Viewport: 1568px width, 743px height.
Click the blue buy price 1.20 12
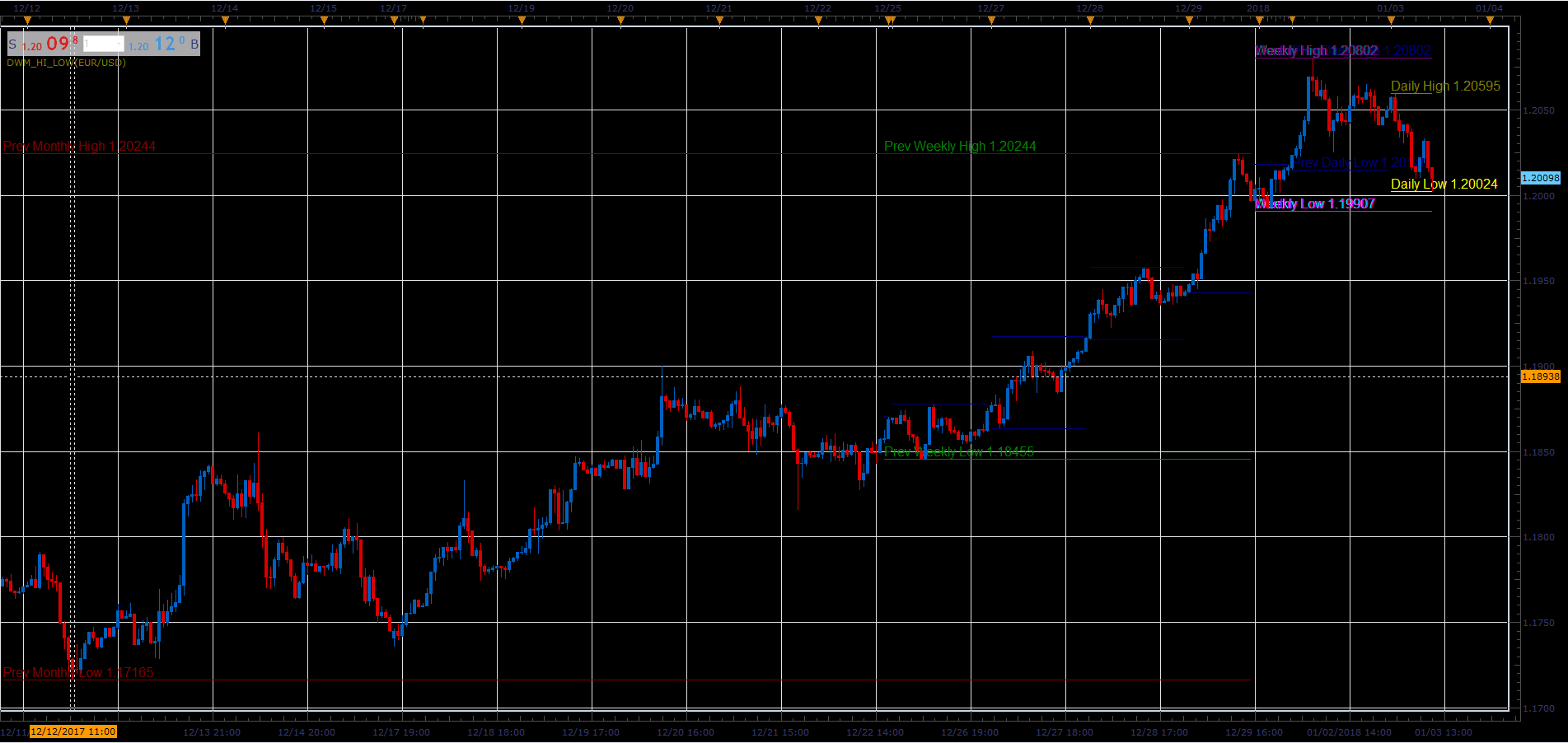tap(157, 44)
